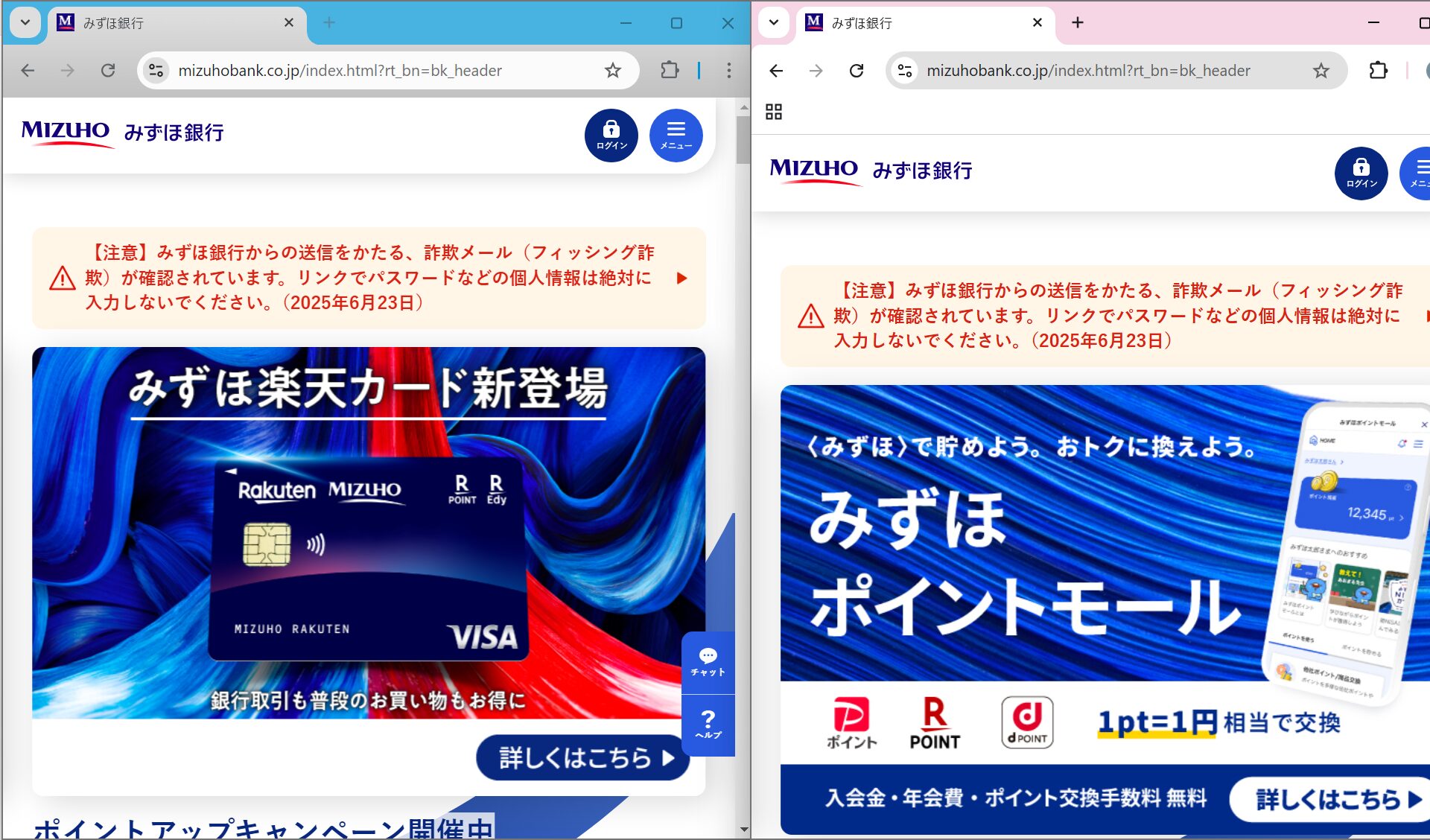Go forward in left browser window
The image size is (1430, 840).
point(68,70)
